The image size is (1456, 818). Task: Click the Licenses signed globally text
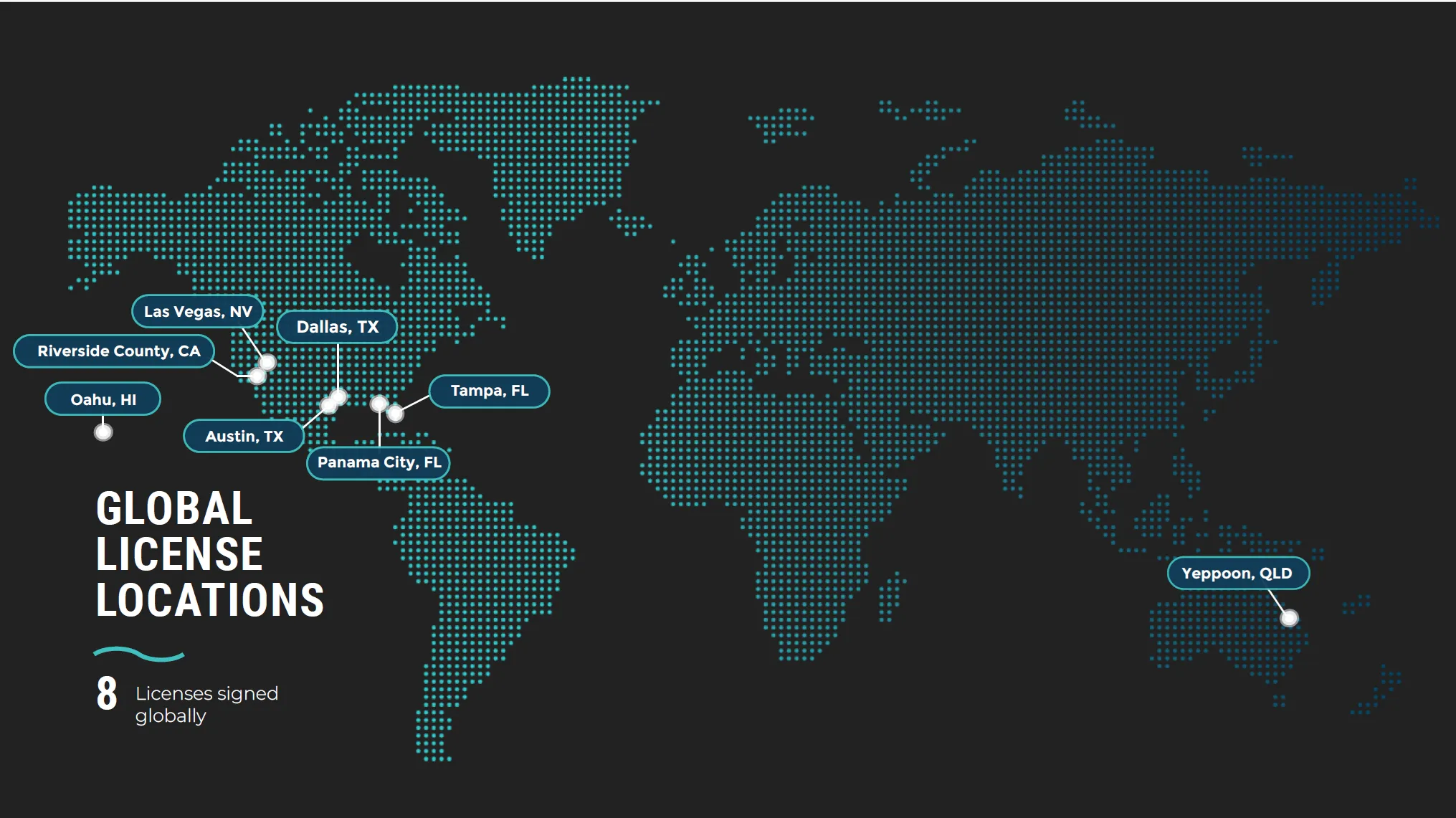[206, 704]
